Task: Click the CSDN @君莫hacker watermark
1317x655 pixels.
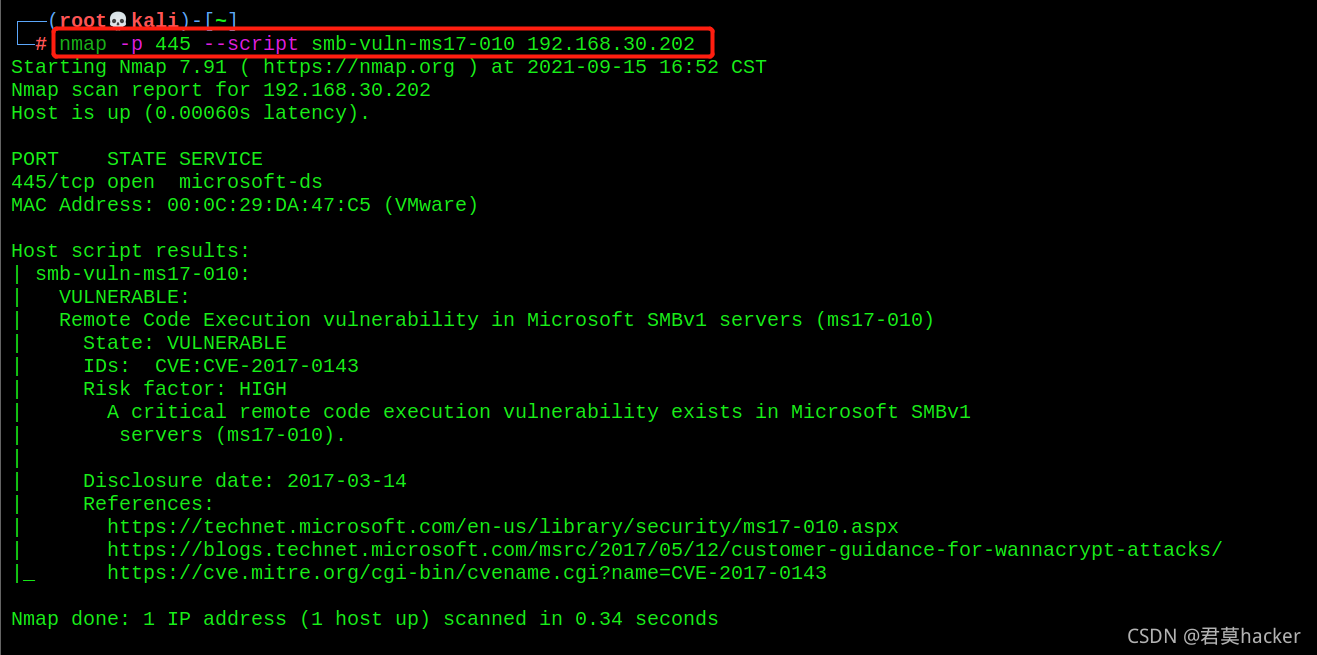Action: 1214,636
